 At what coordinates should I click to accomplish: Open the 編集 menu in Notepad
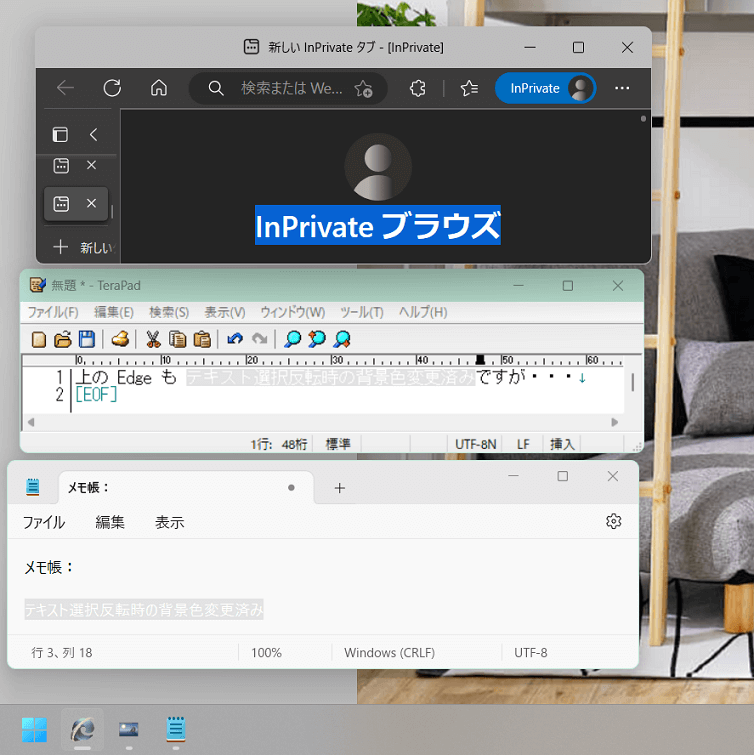pyautogui.click(x=110, y=522)
